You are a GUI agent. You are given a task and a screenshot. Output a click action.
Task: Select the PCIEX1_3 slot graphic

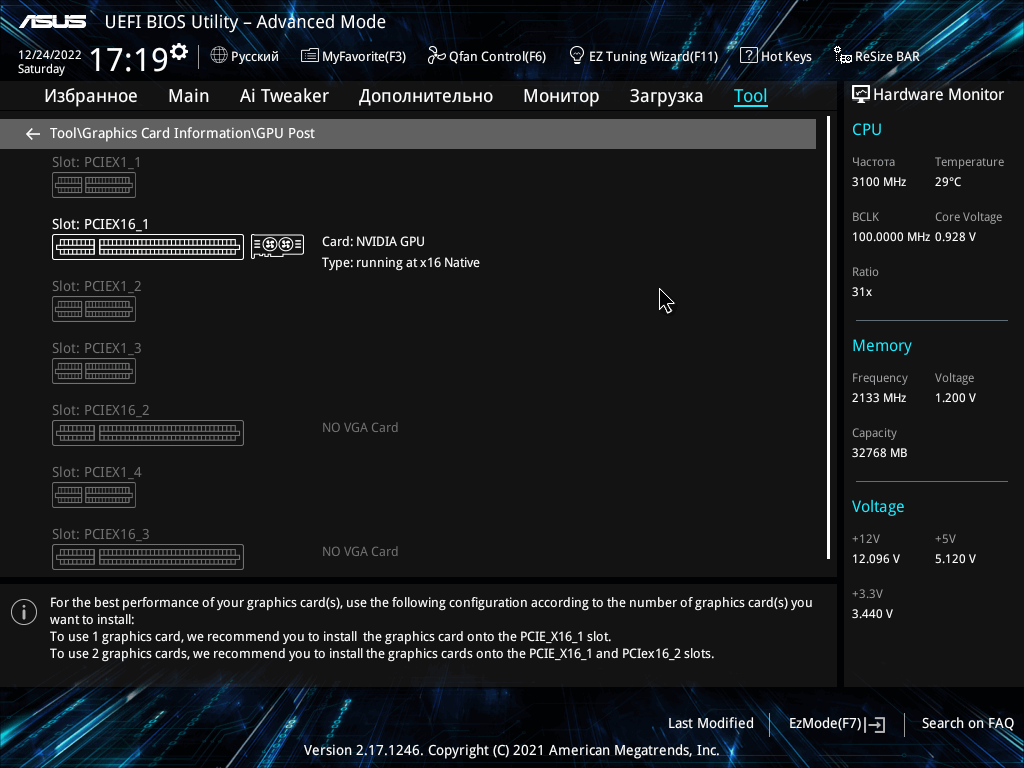[x=94, y=371]
